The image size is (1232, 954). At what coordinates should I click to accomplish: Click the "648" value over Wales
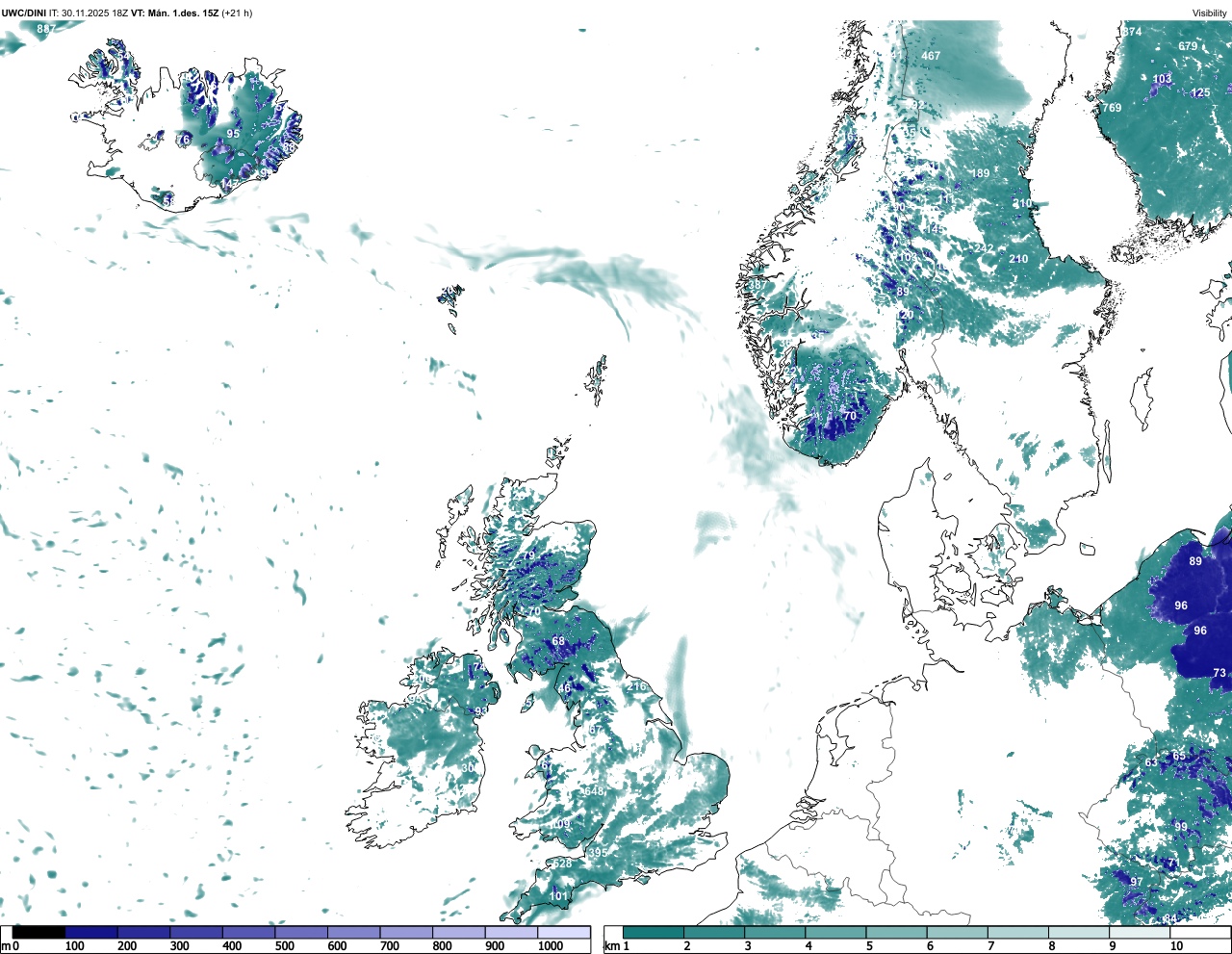point(594,791)
